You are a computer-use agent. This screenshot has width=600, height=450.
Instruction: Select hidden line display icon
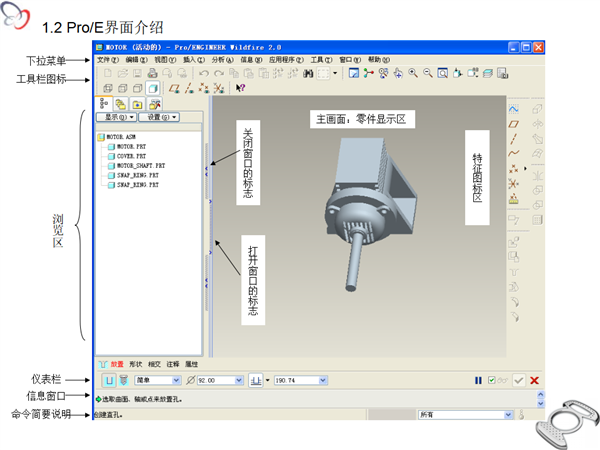(123, 88)
